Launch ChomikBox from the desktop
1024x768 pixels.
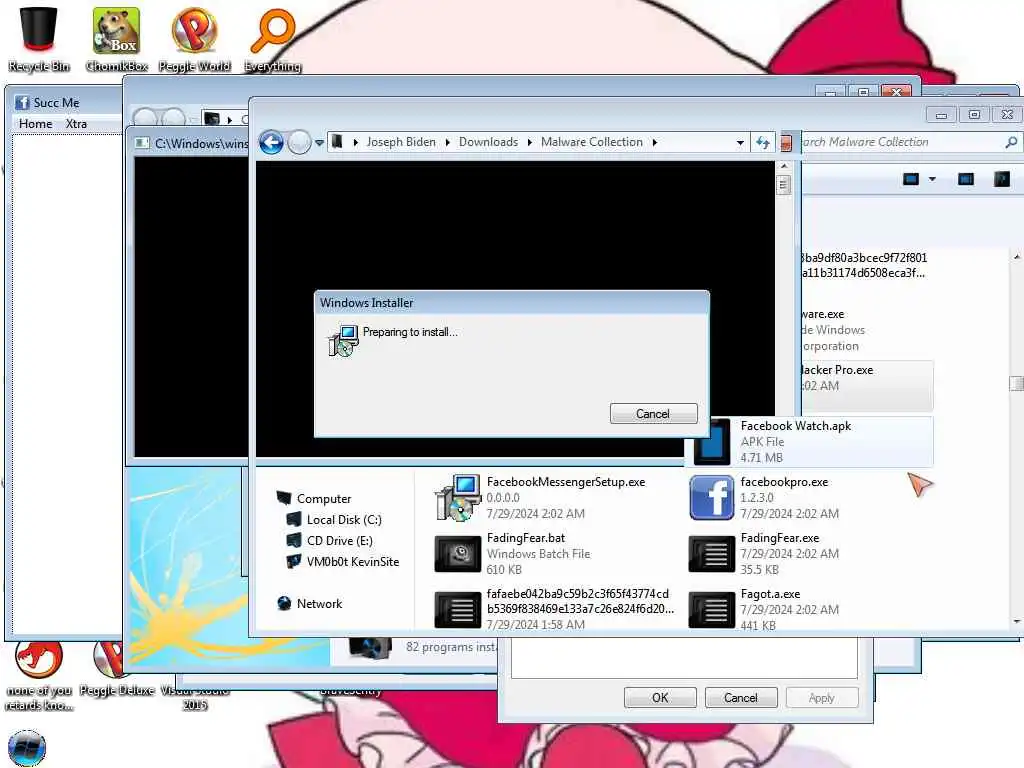[x=116, y=38]
